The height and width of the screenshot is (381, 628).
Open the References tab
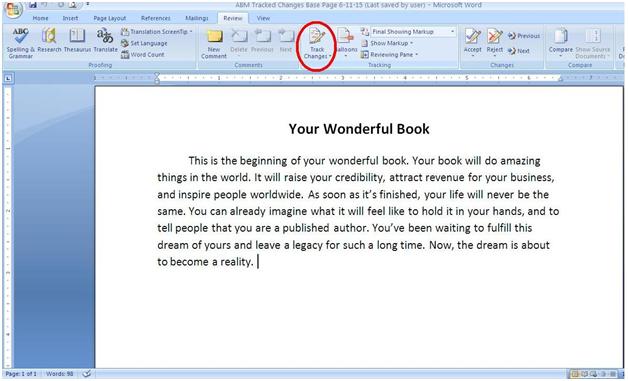click(x=155, y=18)
